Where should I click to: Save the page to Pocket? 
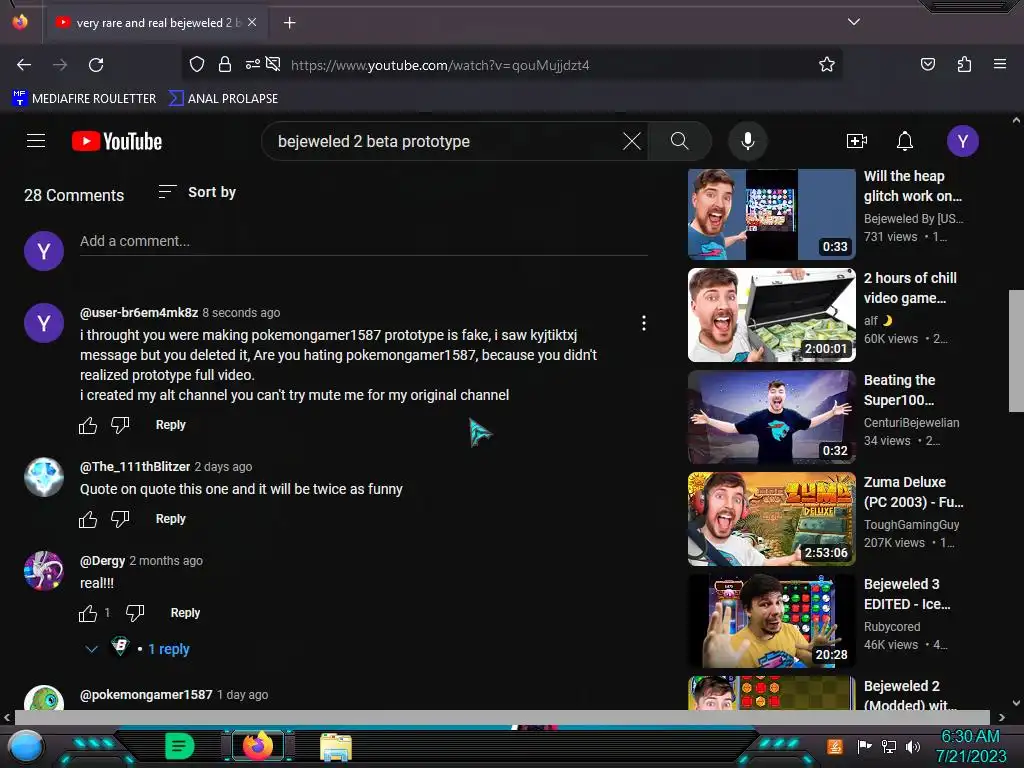tap(927, 64)
